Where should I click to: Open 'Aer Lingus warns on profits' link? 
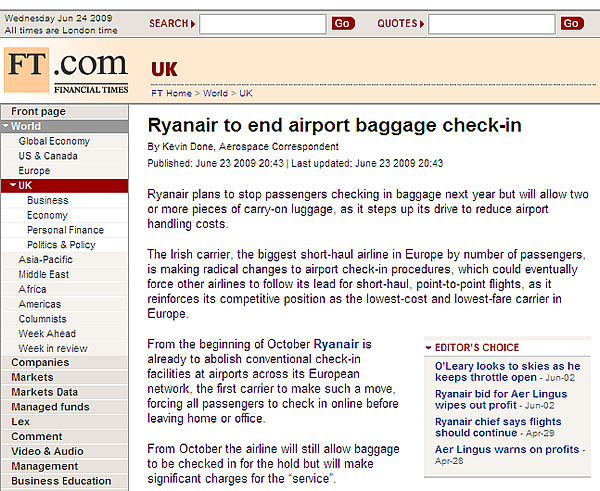coord(507,449)
